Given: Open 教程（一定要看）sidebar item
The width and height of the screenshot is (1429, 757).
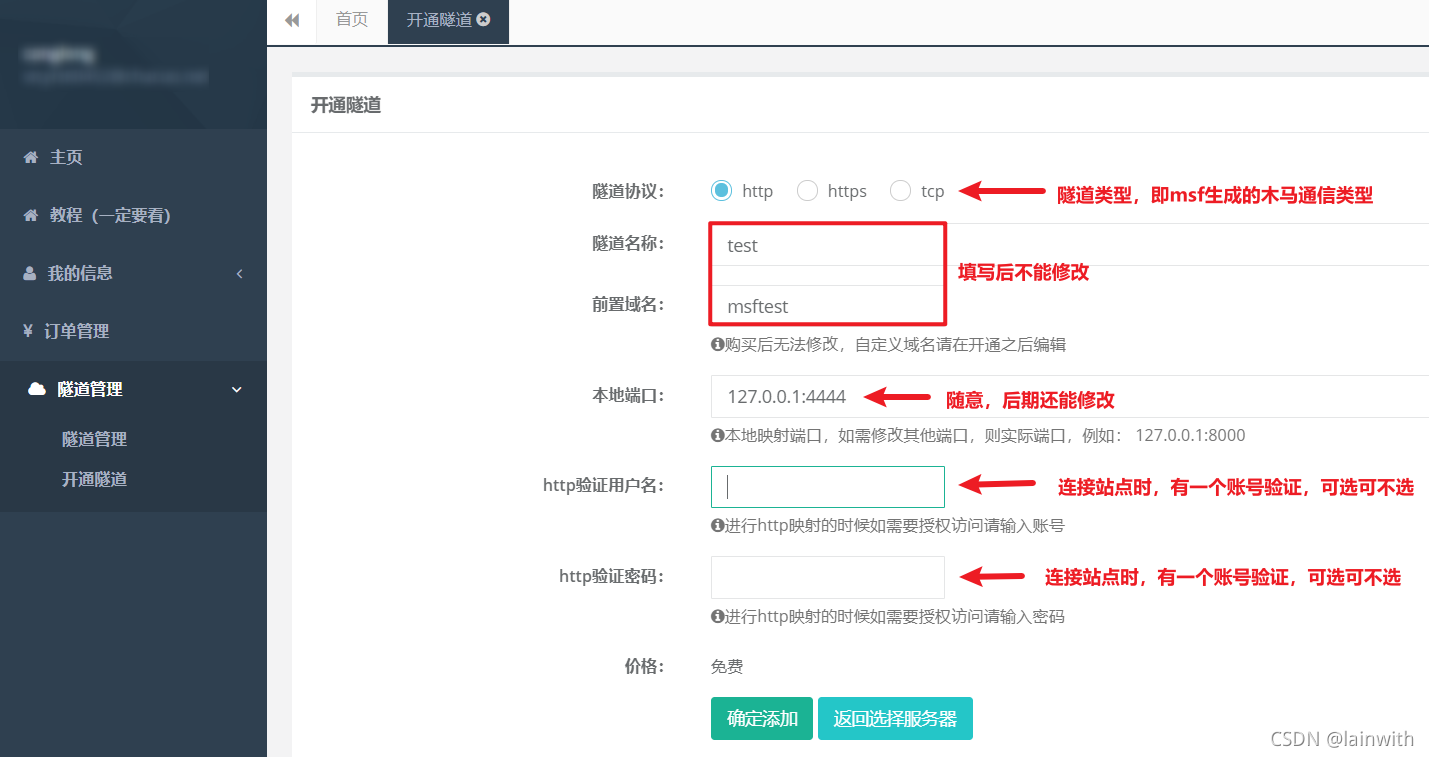Looking at the screenshot, I should (133, 215).
